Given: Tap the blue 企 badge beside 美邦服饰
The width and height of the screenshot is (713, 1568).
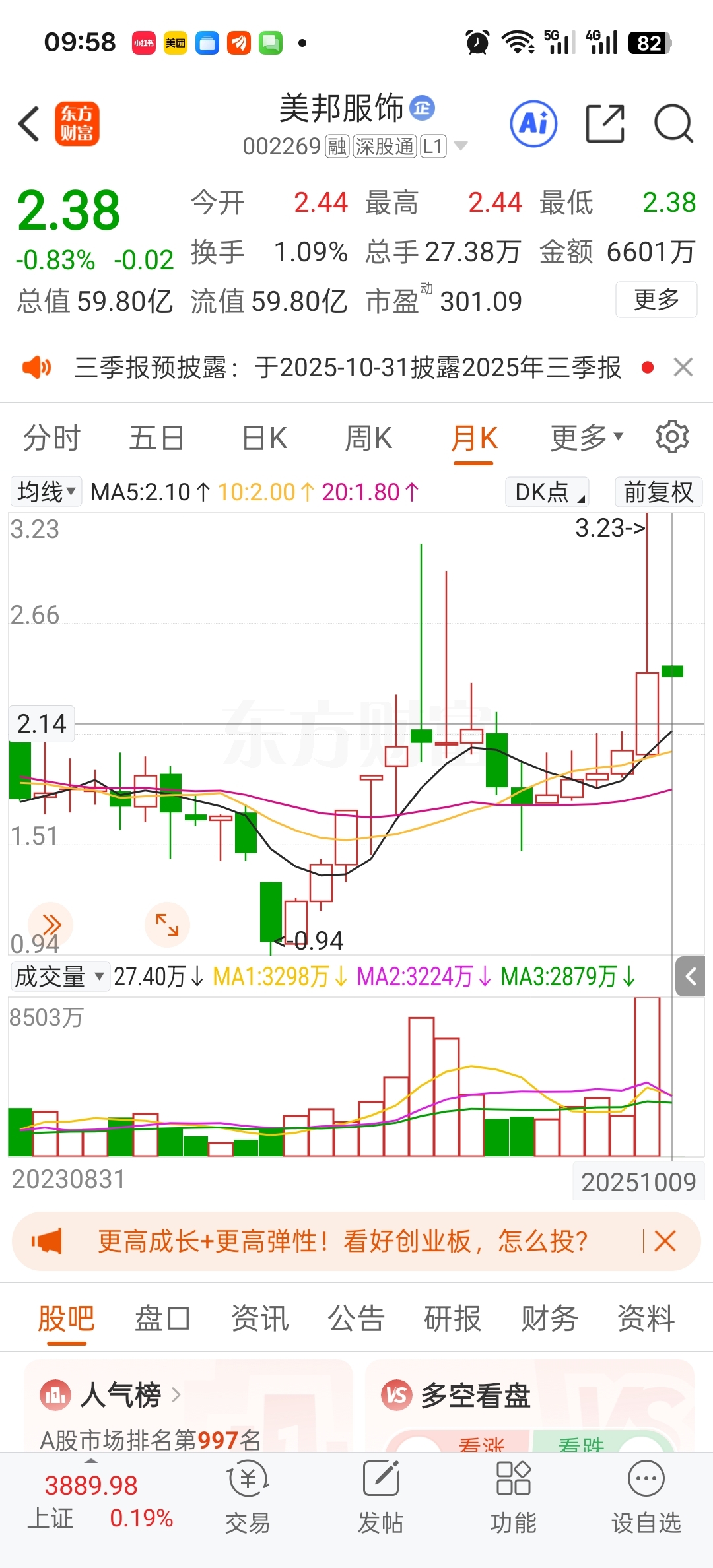Looking at the screenshot, I should point(423,108).
